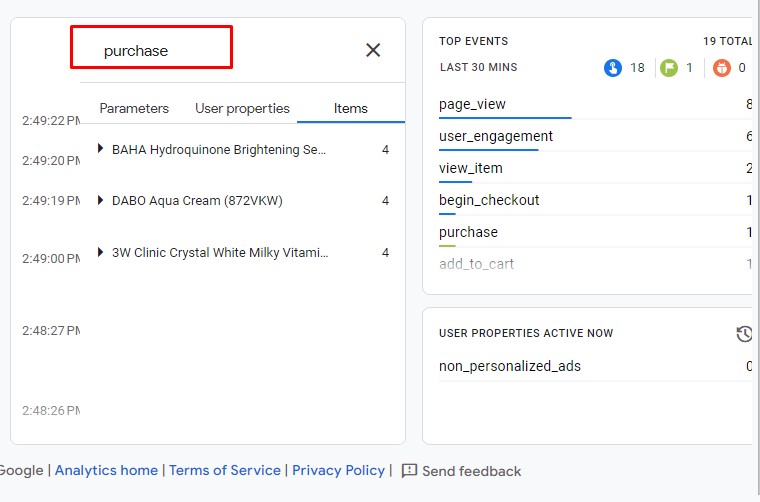Open the Privacy Policy link

pyautogui.click(x=338, y=470)
